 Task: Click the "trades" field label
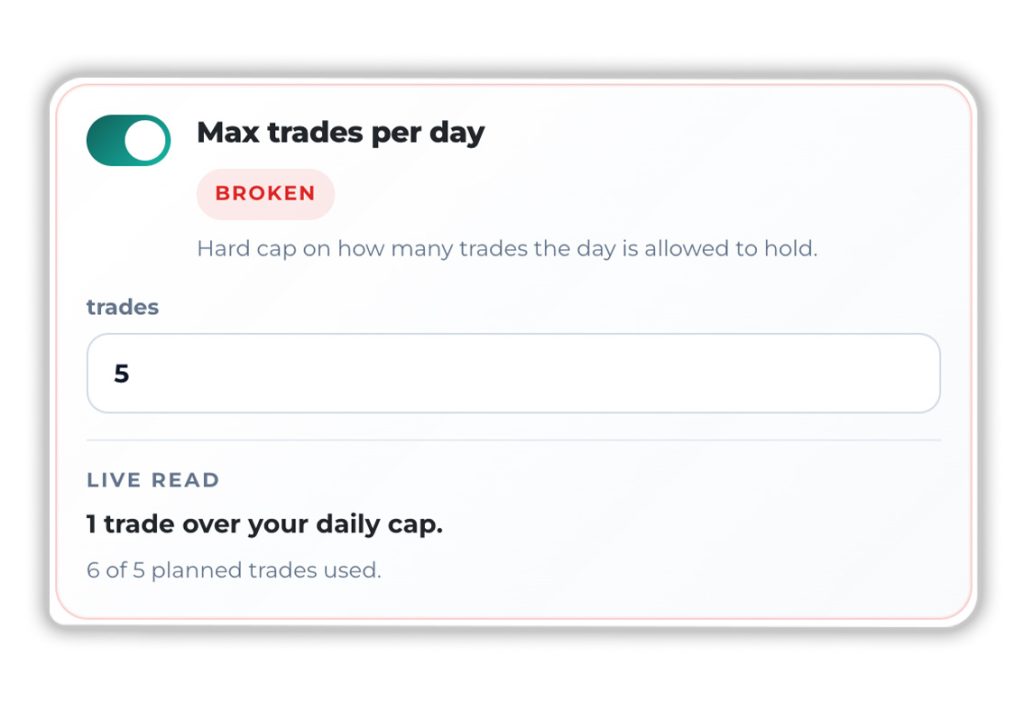pos(122,307)
